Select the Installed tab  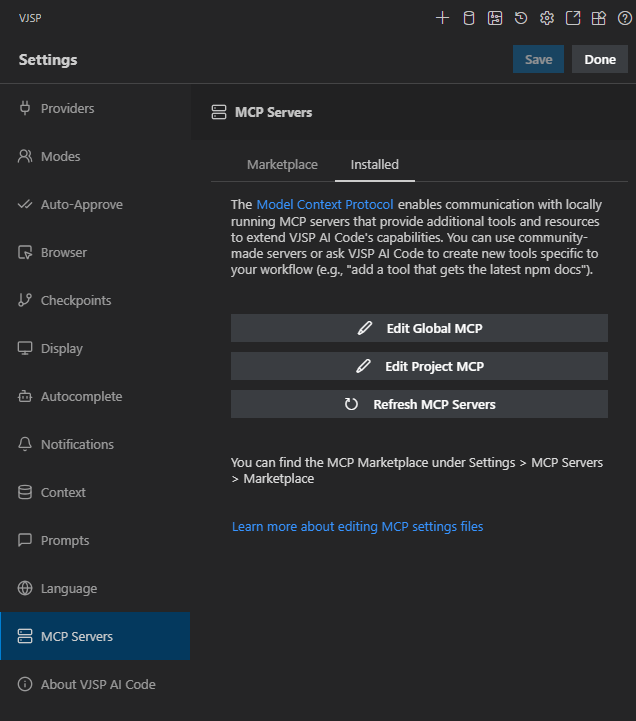pyautogui.click(x=374, y=165)
